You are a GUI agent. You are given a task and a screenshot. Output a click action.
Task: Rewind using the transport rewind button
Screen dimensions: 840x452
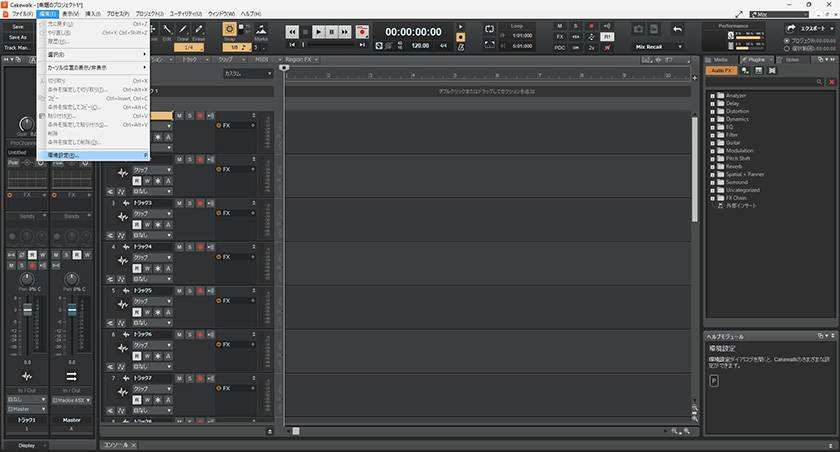293,32
